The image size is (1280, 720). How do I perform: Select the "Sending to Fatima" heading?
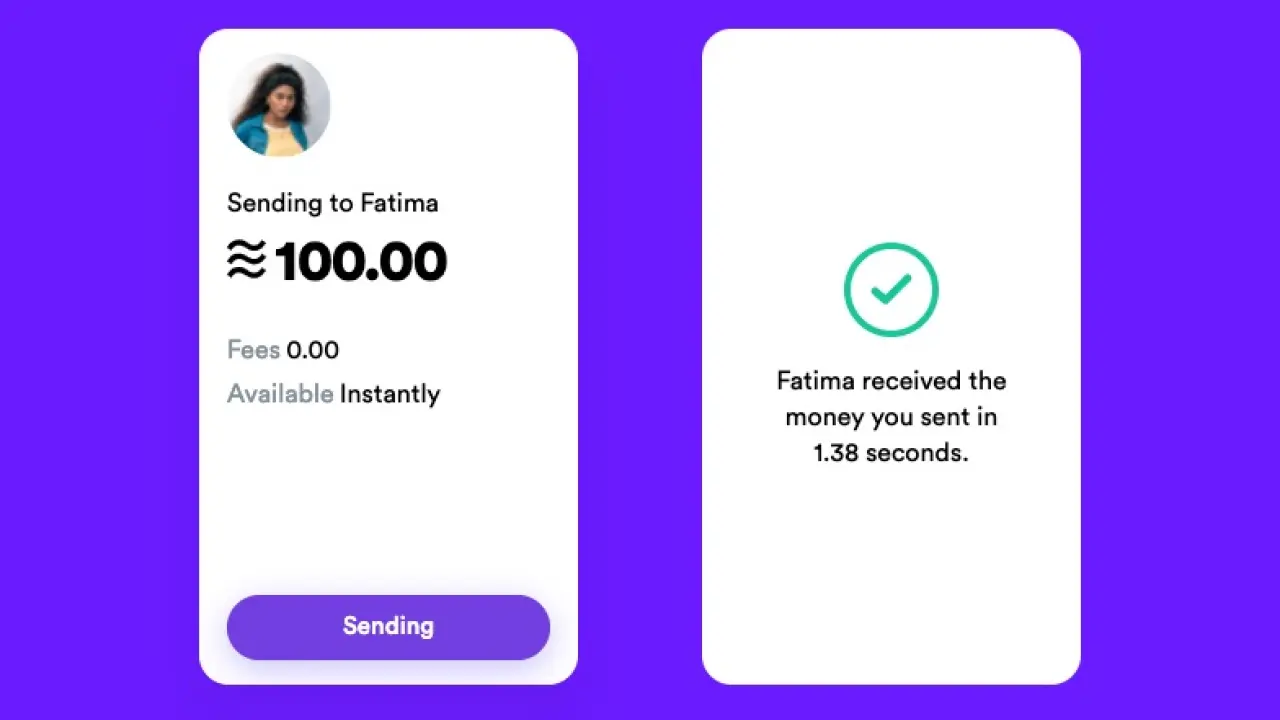coord(332,203)
